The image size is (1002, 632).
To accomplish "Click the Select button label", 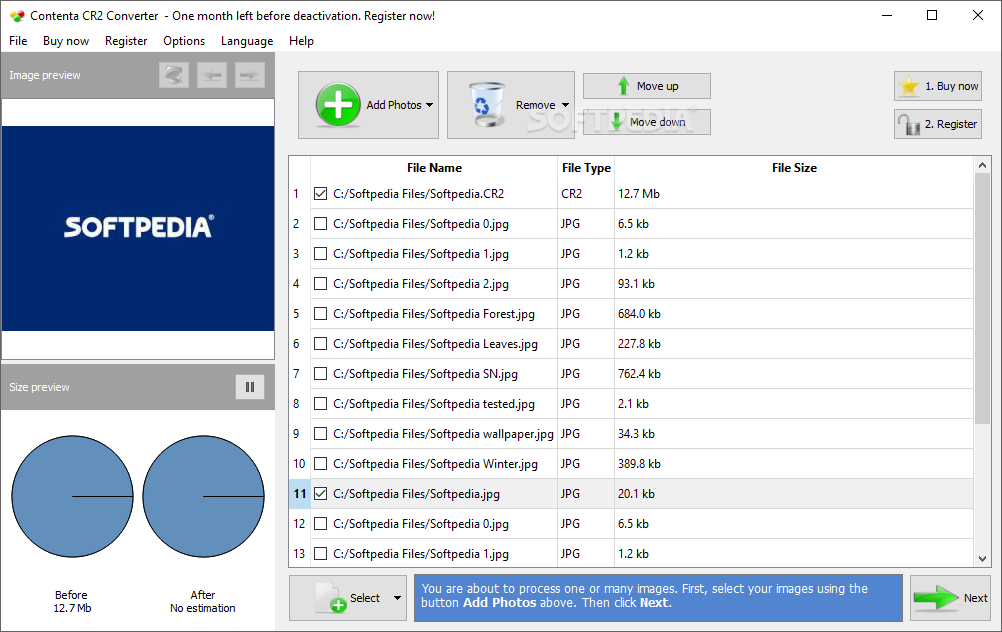I will [x=365, y=598].
